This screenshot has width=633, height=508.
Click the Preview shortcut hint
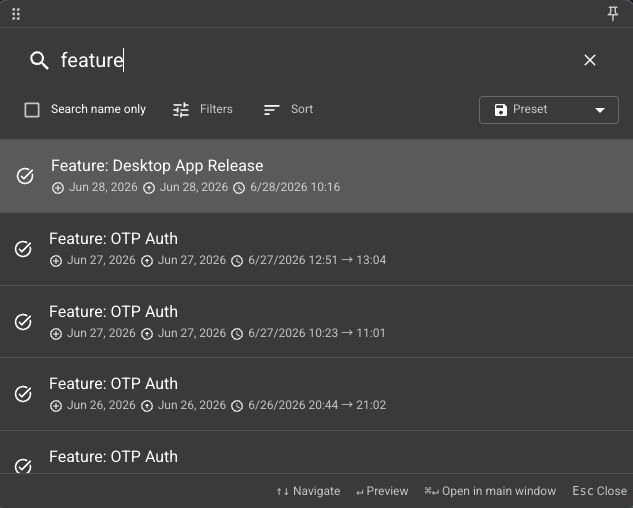(382, 491)
